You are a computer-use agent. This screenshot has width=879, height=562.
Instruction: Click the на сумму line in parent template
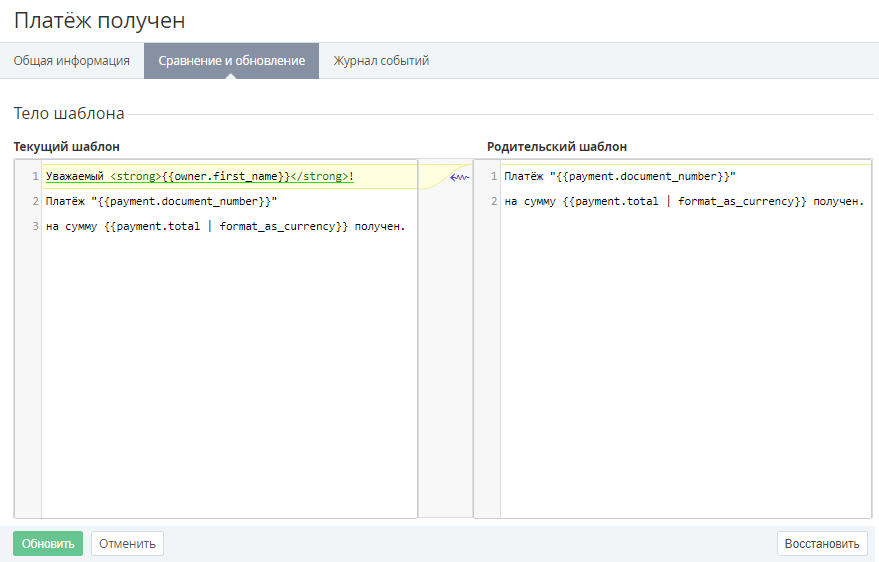[x=683, y=202]
